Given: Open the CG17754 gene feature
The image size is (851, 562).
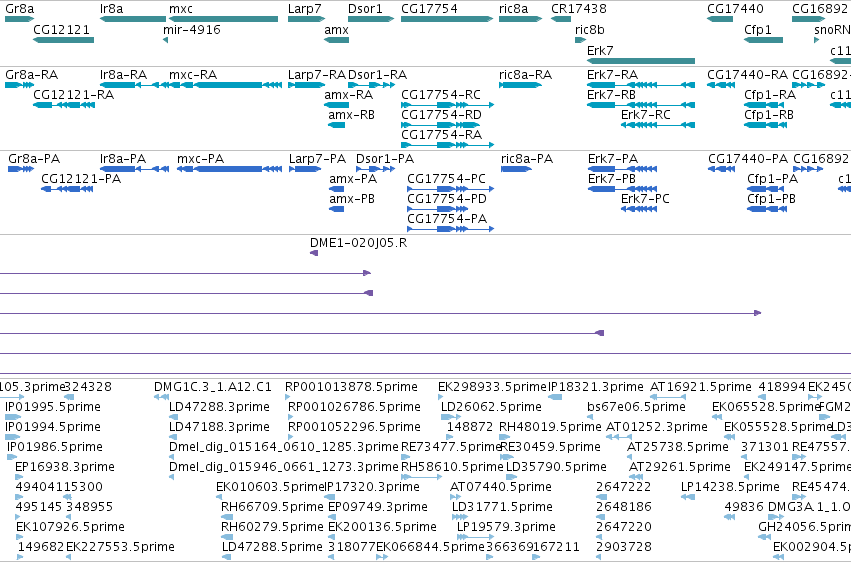Looking at the screenshot, I should pos(447,19).
